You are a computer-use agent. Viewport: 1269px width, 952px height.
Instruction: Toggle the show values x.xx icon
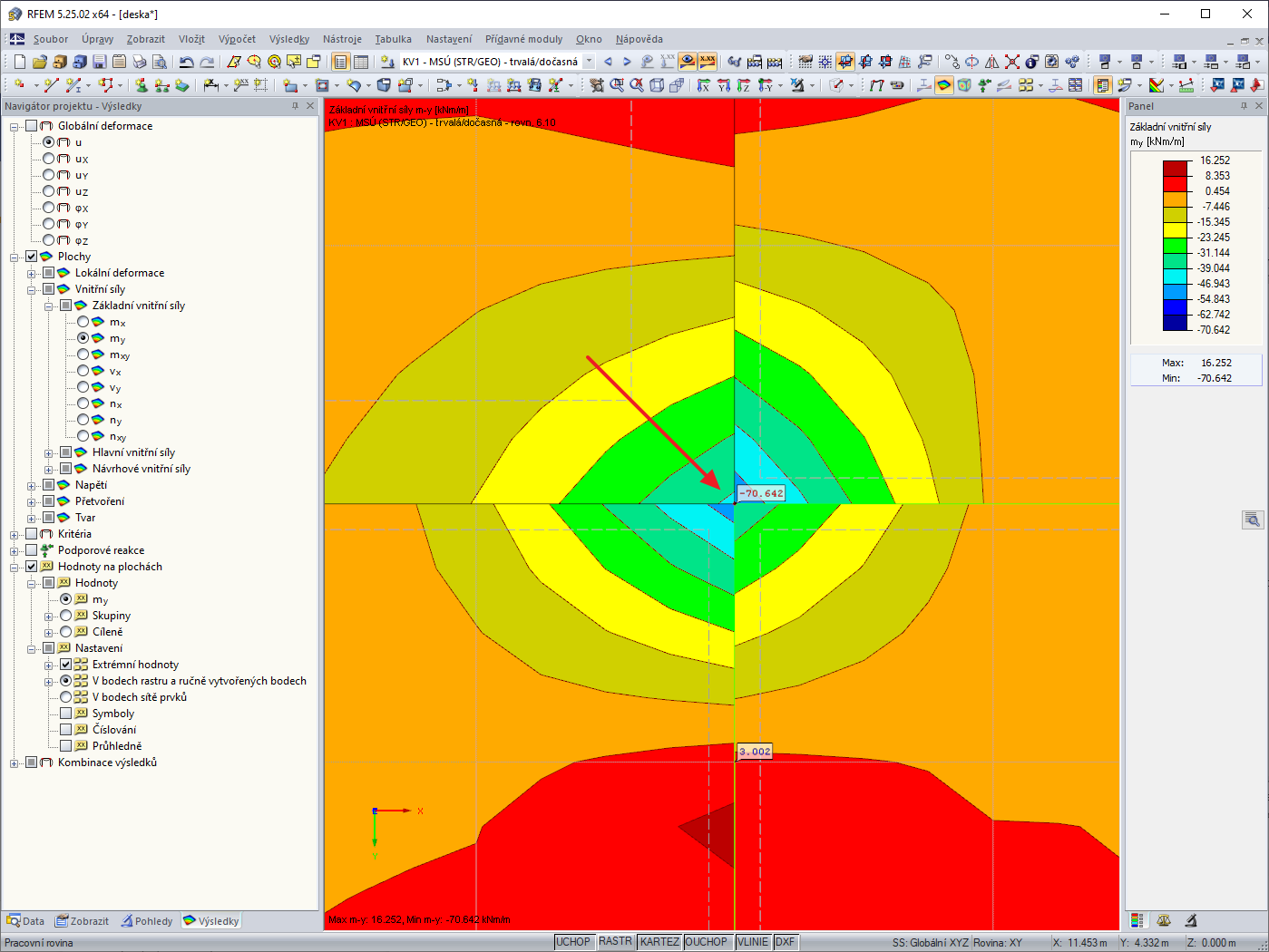[x=708, y=62]
